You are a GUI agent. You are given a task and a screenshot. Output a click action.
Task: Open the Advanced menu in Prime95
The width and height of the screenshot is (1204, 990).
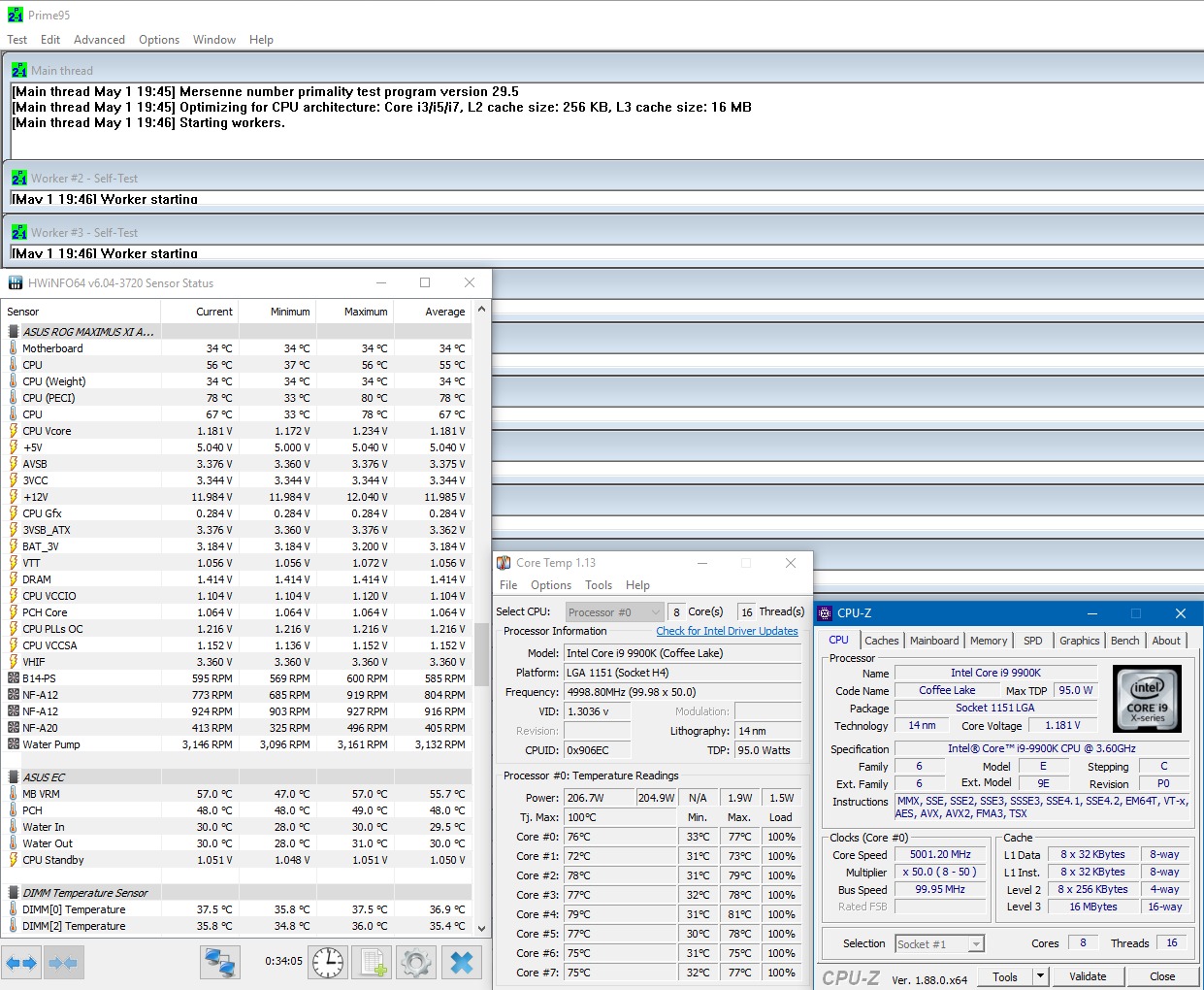[x=99, y=40]
